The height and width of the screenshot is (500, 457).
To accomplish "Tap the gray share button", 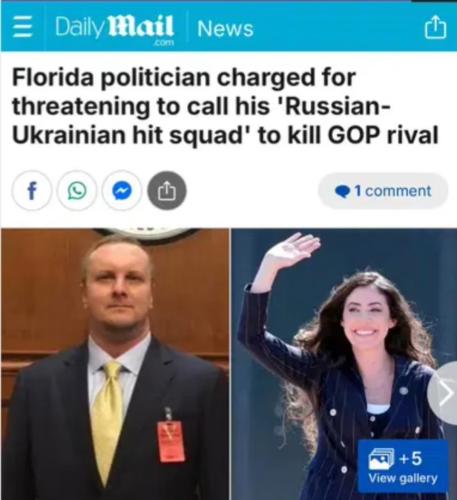I will tap(167, 191).
